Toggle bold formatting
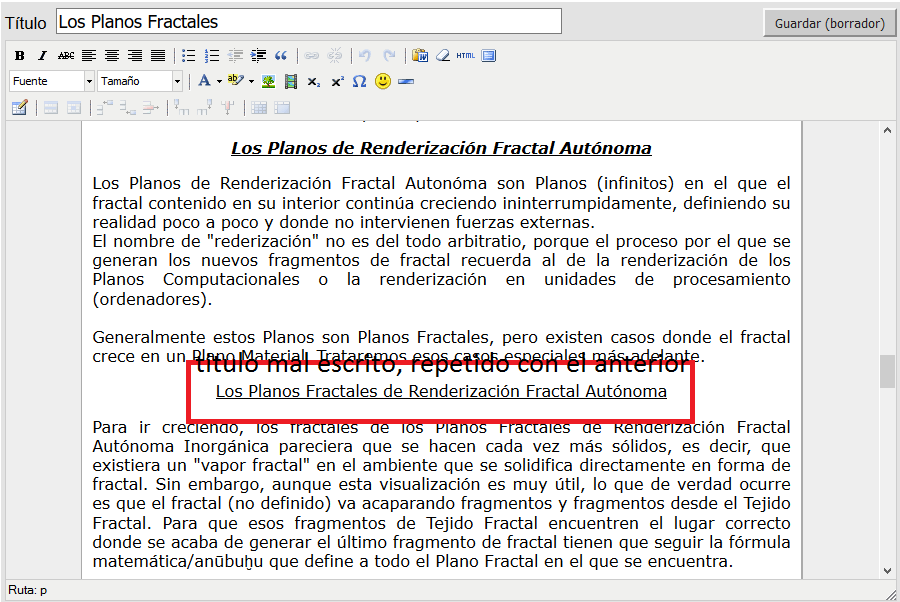The width and height of the screenshot is (900, 602). tap(20, 56)
